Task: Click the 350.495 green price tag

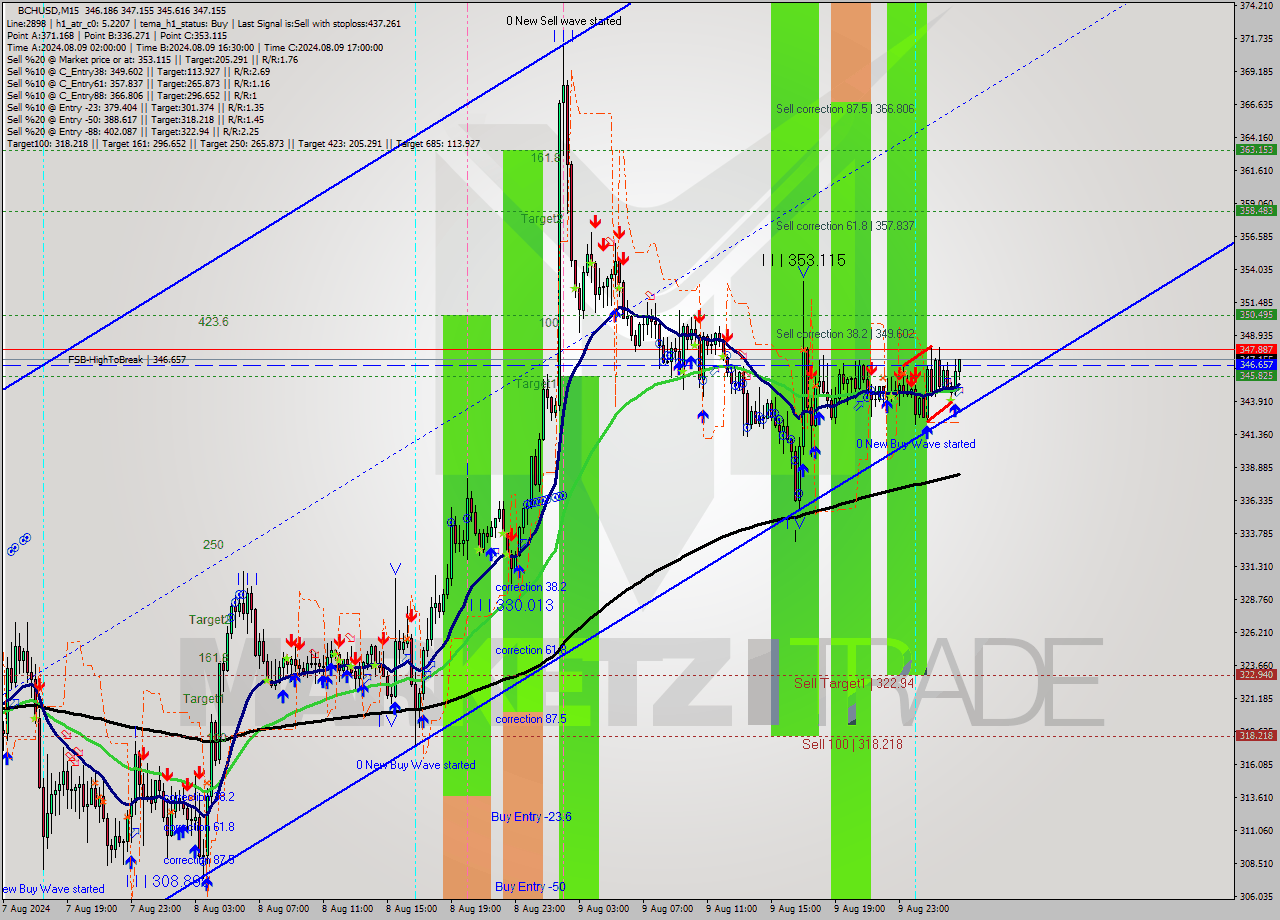Action: click(x=1255, y=314)
